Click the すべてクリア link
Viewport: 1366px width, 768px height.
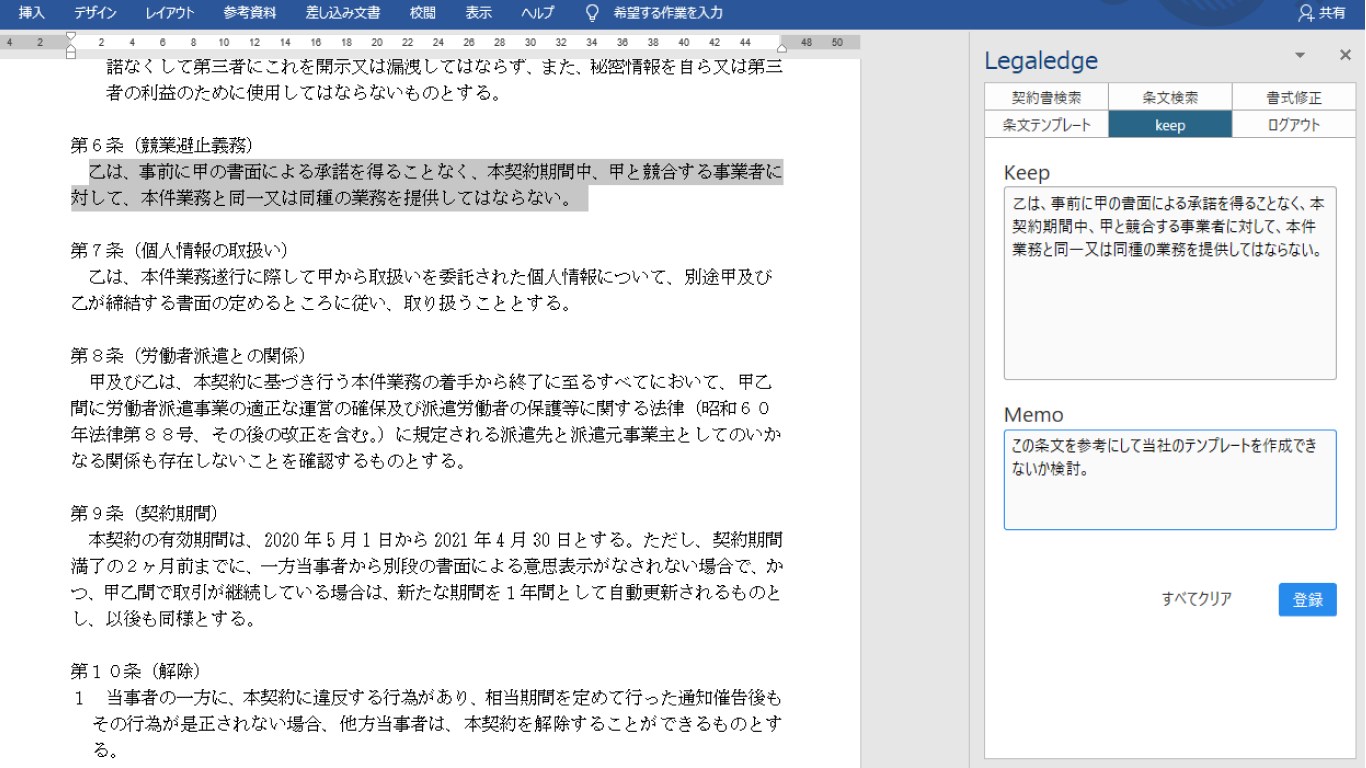(x=1196, y=599)
